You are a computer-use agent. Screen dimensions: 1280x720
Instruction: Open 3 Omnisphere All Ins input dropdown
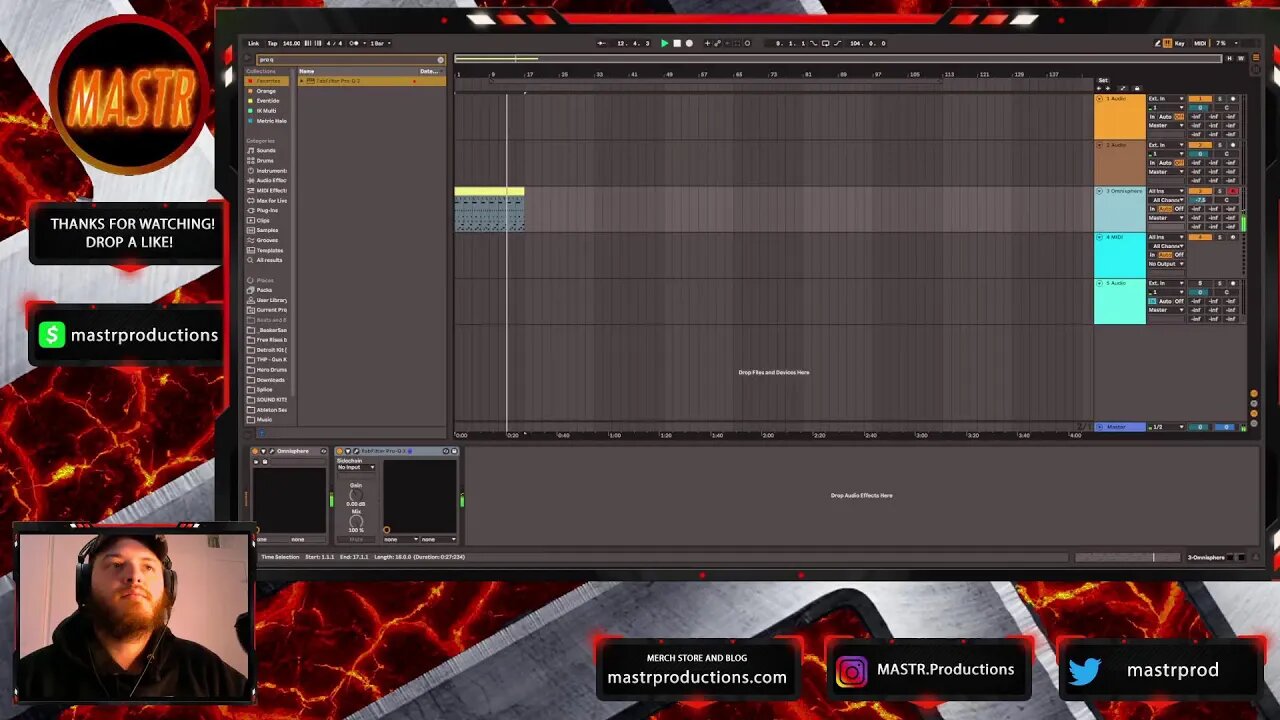point(1166,191)
